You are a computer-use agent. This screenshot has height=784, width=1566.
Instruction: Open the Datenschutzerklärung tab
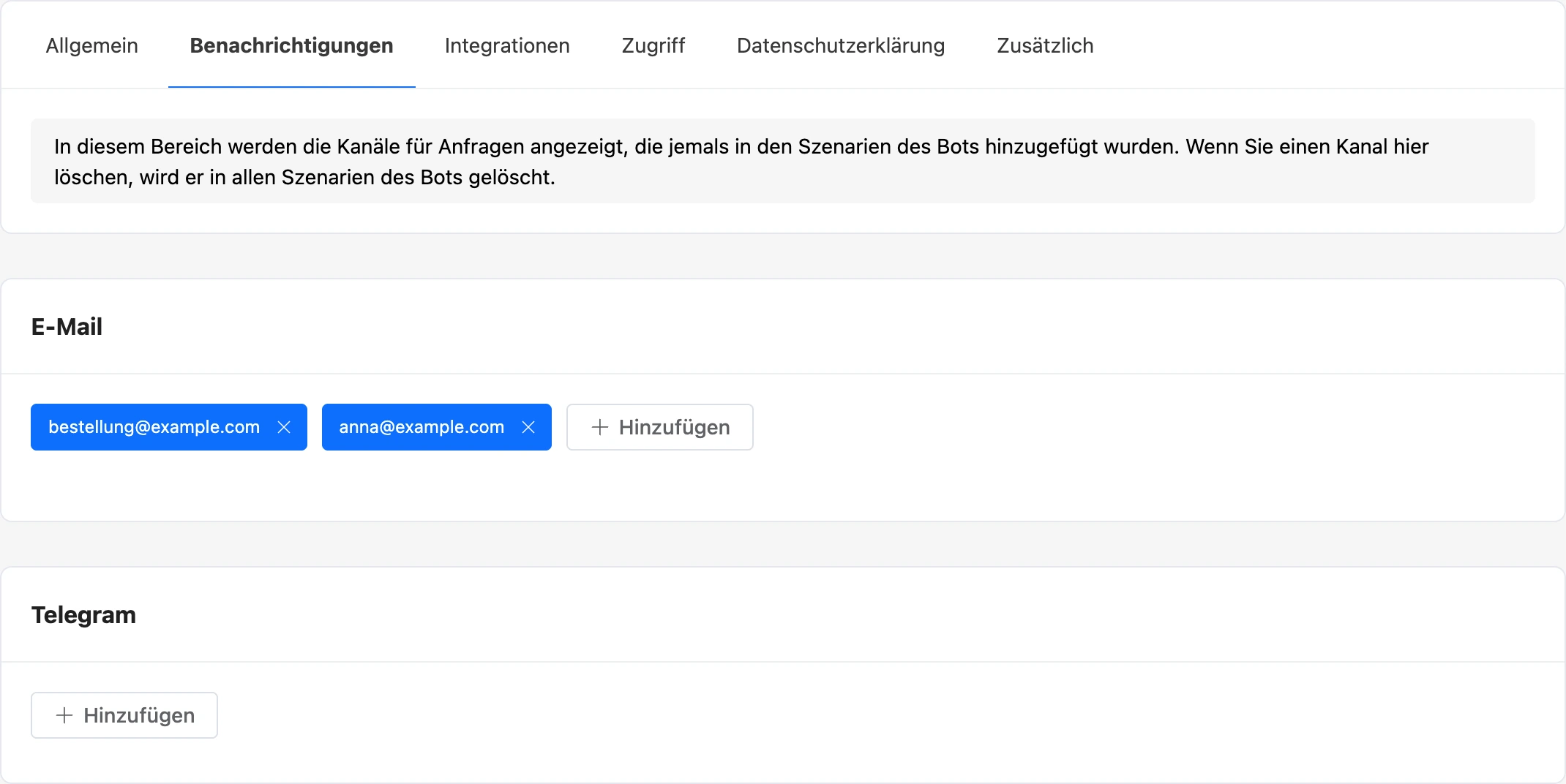[x=841, y=45]
